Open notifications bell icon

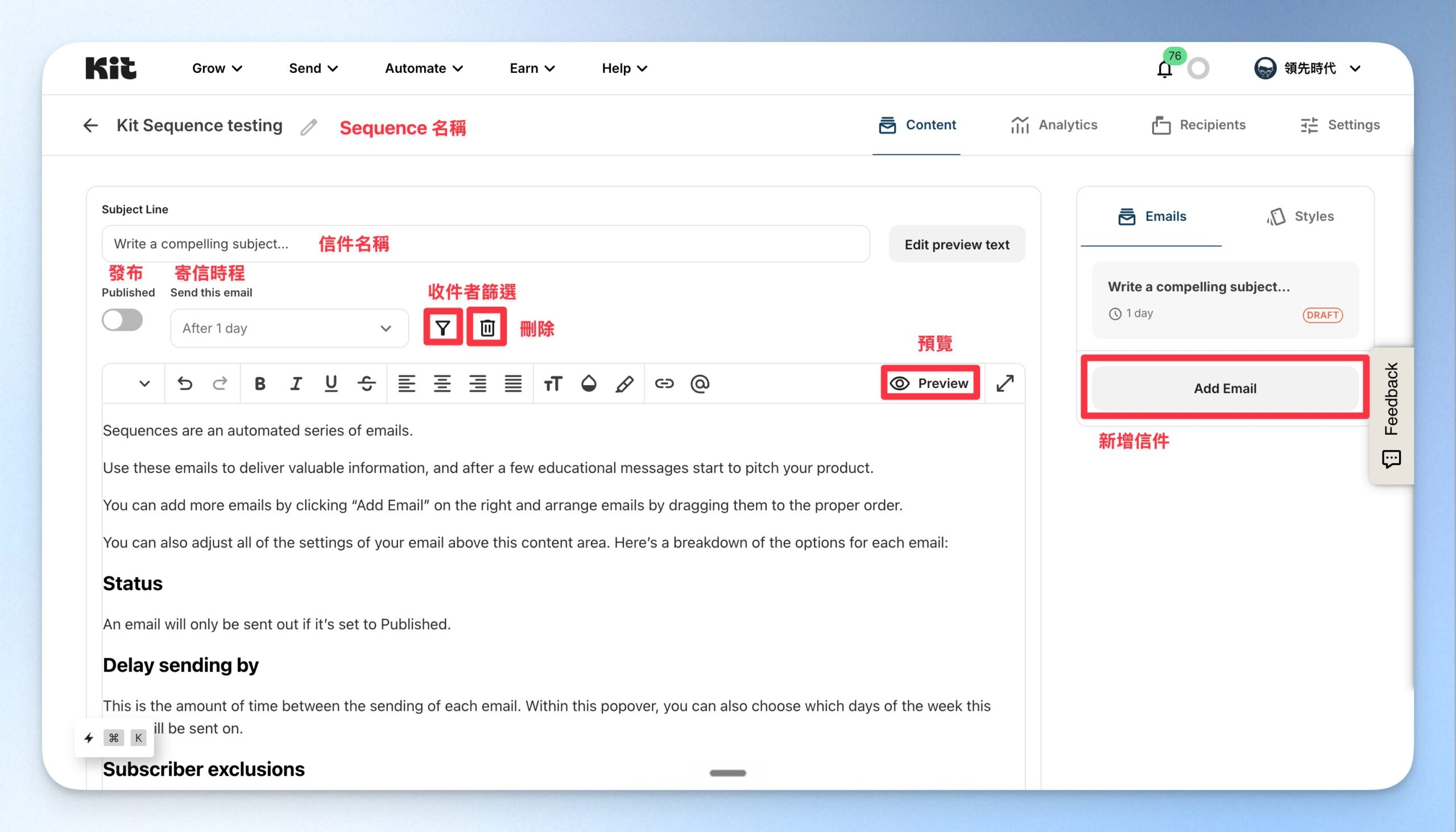pos(1164,69)
